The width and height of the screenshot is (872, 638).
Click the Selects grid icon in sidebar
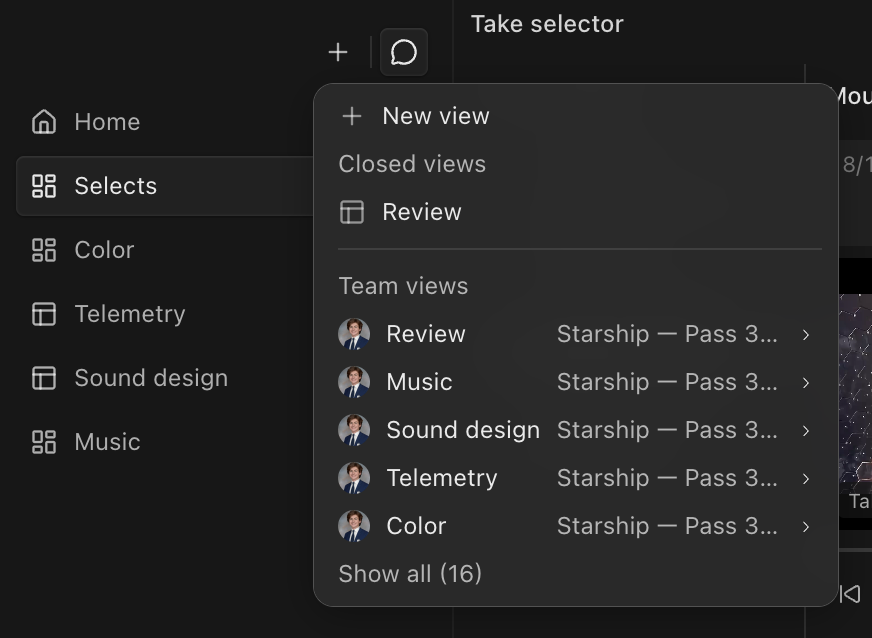tap(44, 186)
